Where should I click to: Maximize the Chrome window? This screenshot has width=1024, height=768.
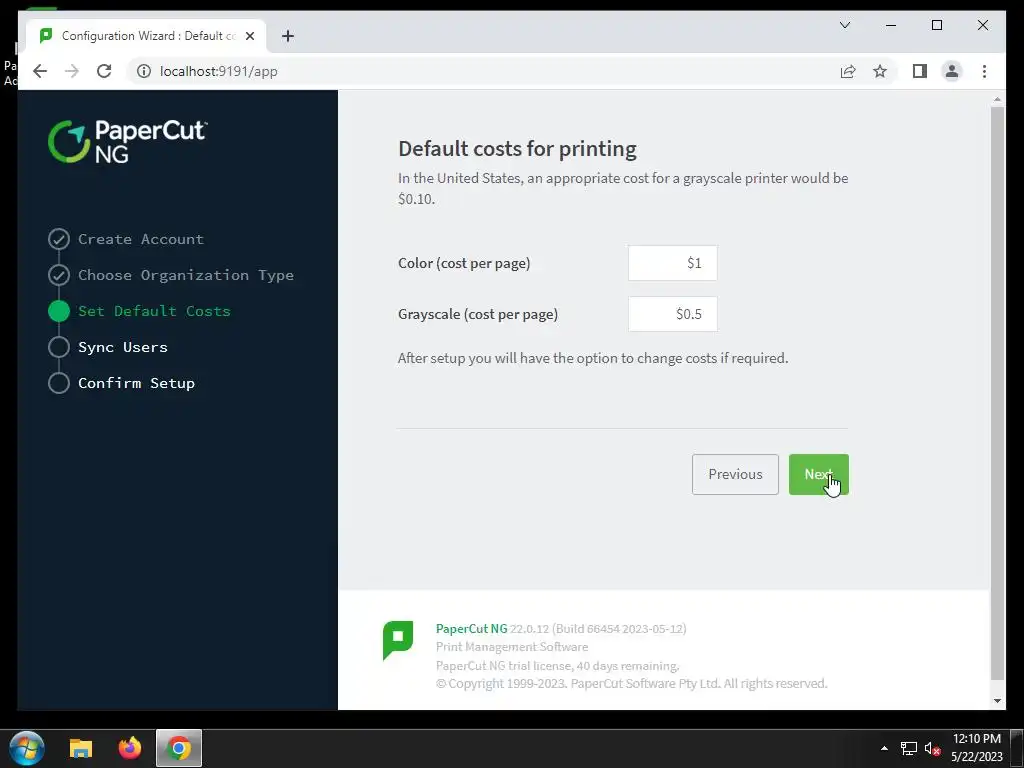936,25
